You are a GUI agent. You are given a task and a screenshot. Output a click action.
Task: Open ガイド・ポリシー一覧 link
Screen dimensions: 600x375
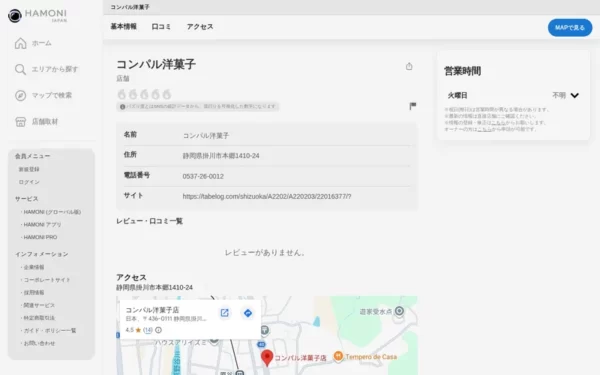coord(50,330)
